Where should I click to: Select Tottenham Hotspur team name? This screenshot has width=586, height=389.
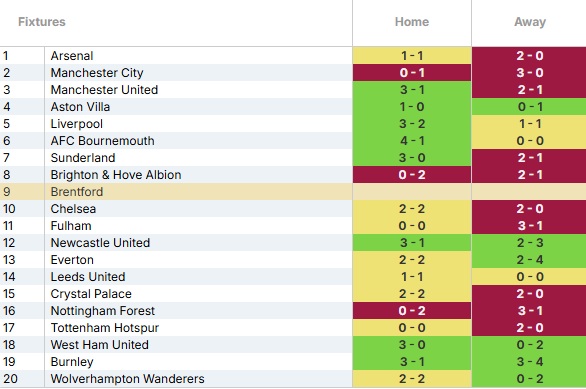pyautogui.click(x=105, y=328)
